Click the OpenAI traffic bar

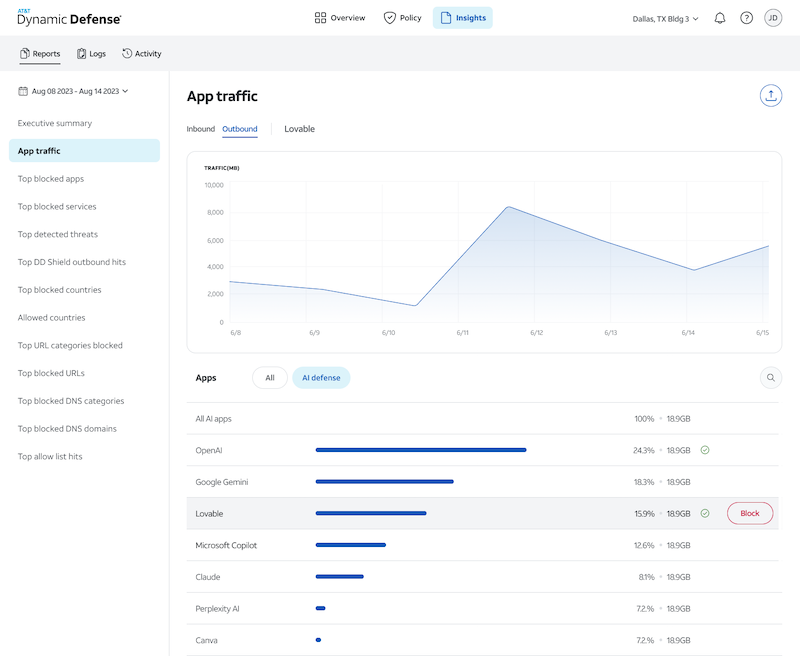(x=421, y=450)
